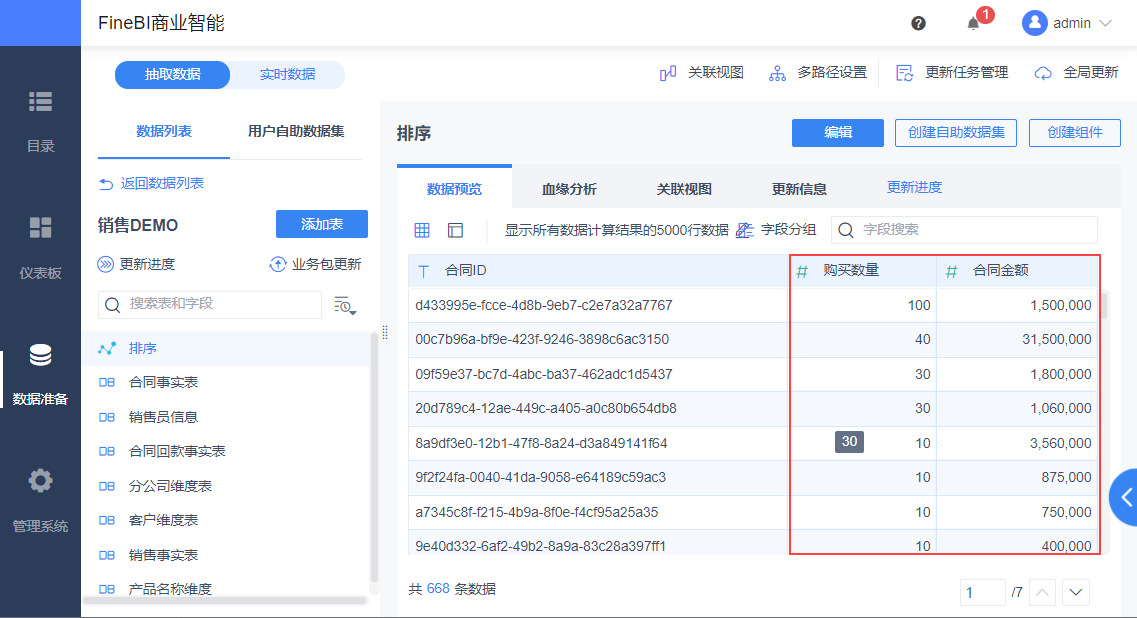Viewport: 1137px width, 618px height.
Task: Click the numeric type icon of 购买数量
Action: coord(802,271)
